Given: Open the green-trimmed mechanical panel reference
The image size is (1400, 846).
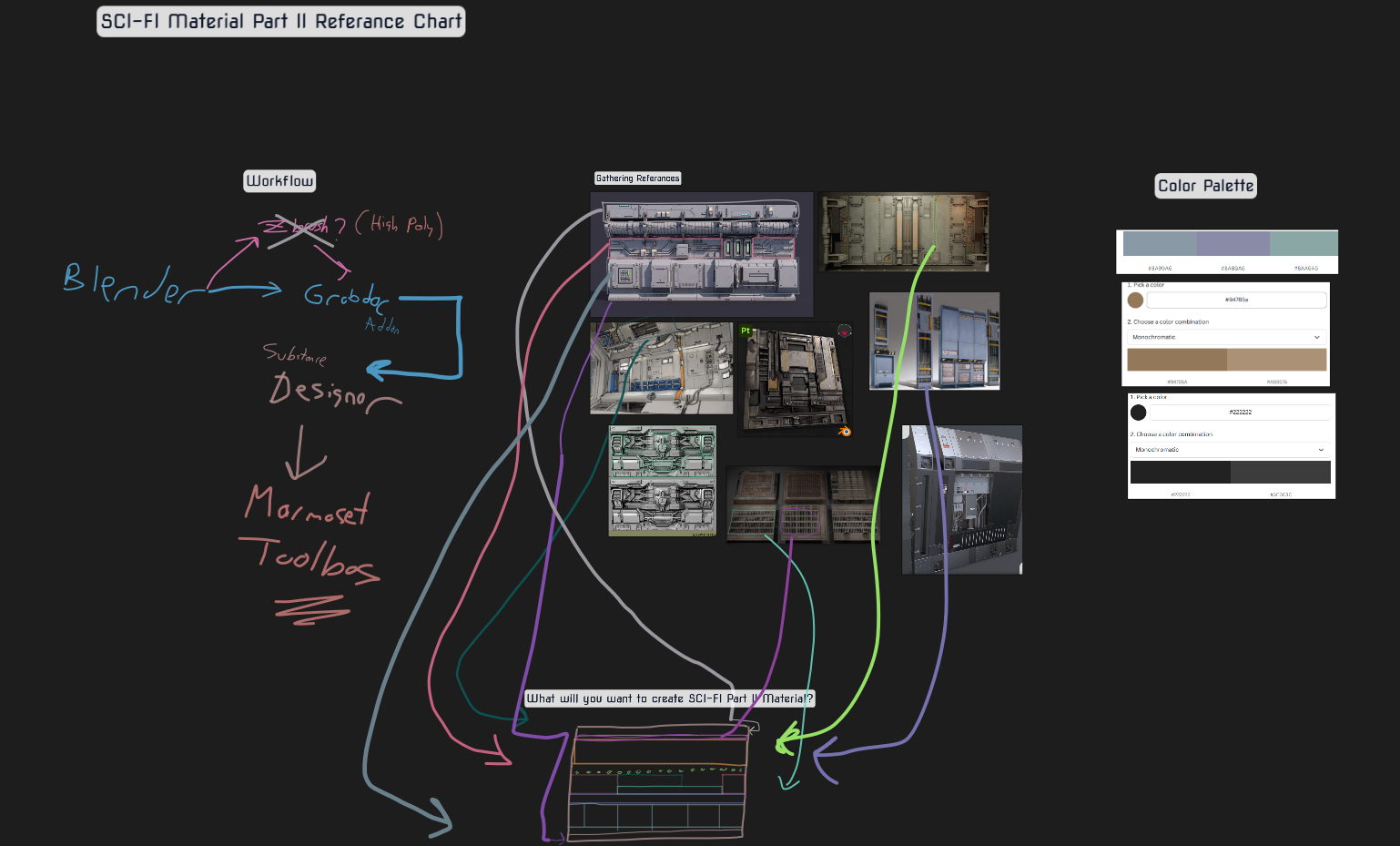Looking at the screenshot, I should [663, 481].
